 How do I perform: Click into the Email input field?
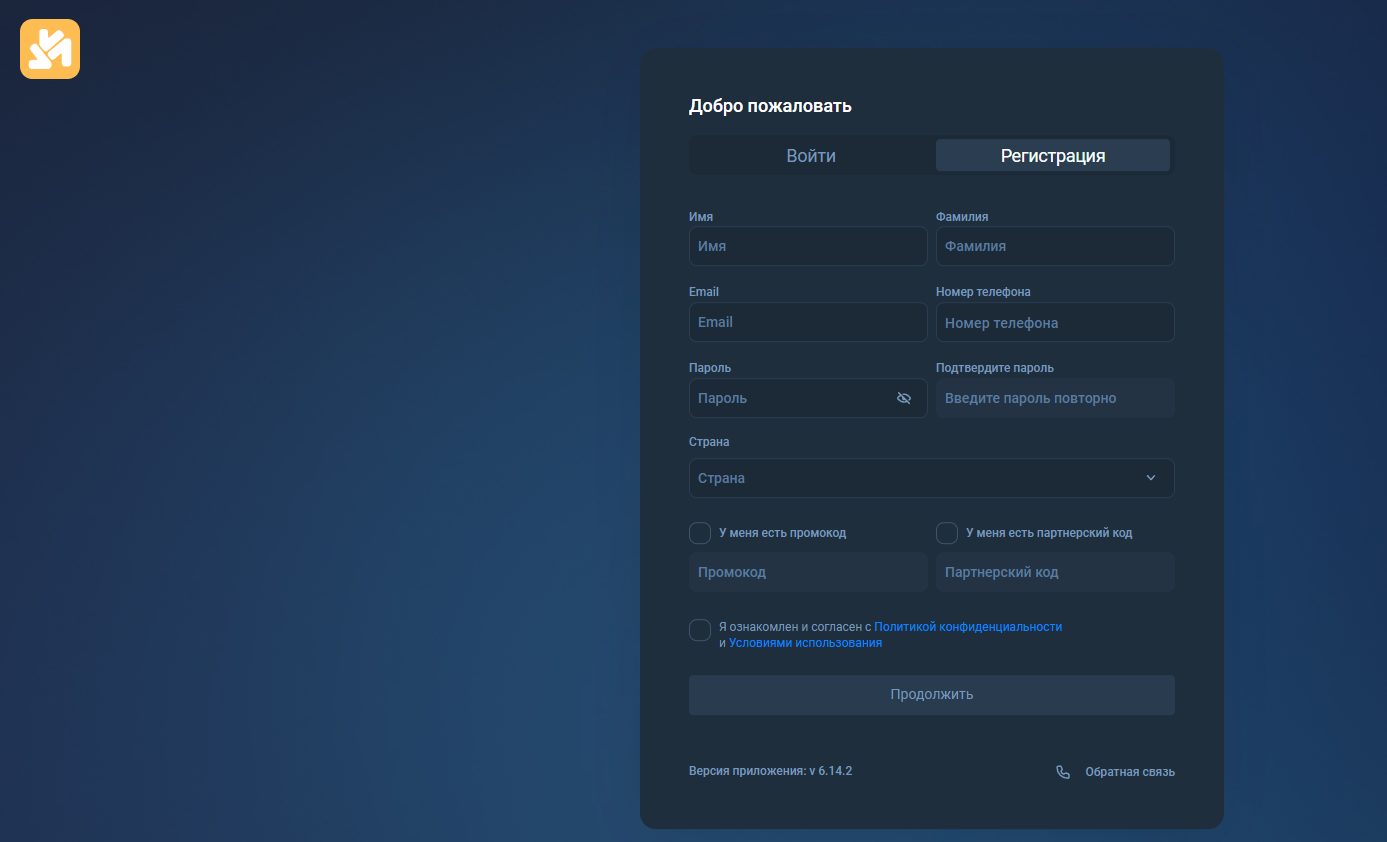point(808,322)
